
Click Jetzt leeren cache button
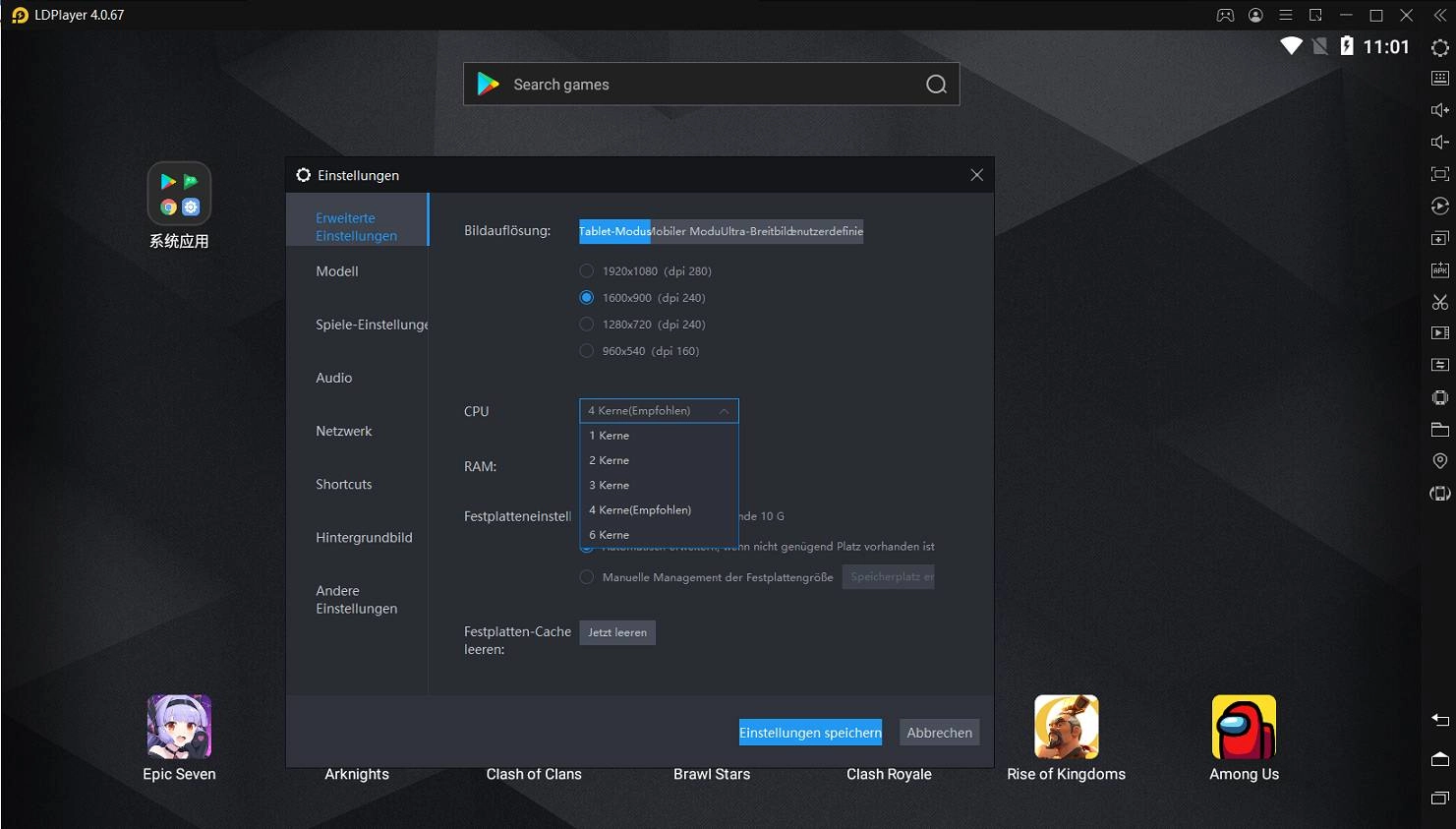coord(617,632)
